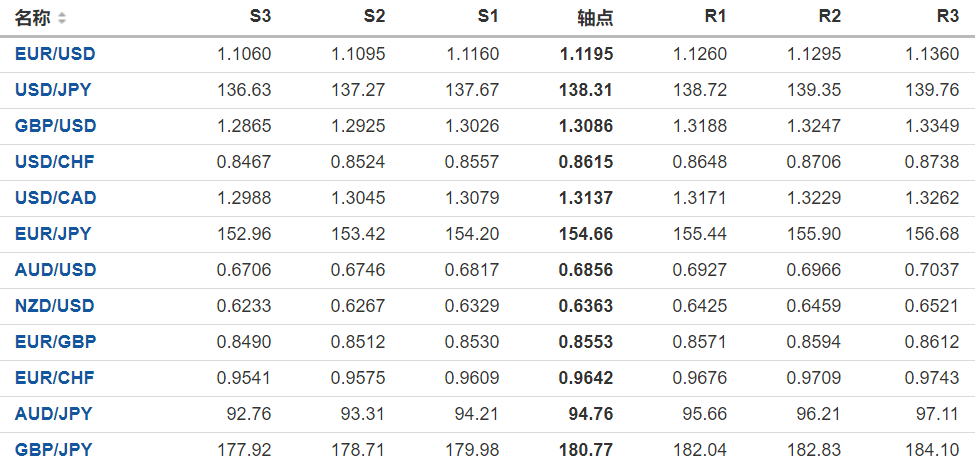Image resolution: width=975 pixels, height=468 pixels.
Task: Open the USD/JPY pair link
Action: tap(53, 90)
